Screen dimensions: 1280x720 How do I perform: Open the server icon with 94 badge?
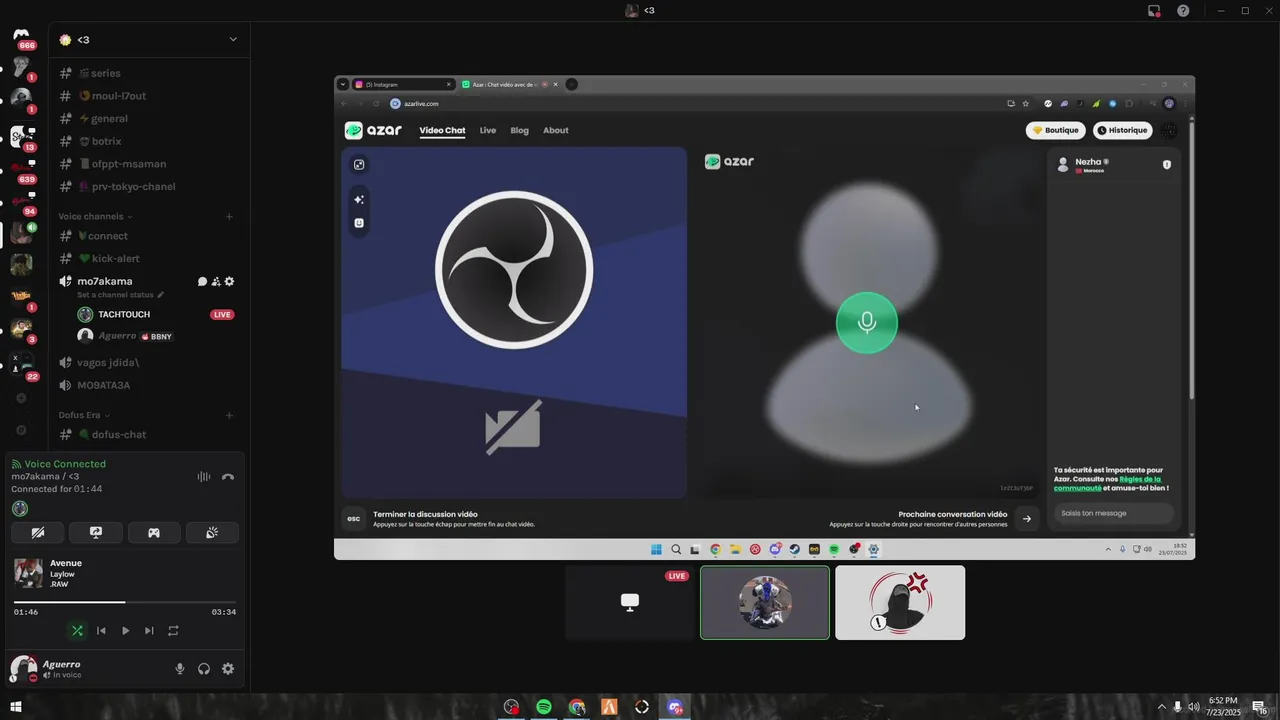click(21, 201)
